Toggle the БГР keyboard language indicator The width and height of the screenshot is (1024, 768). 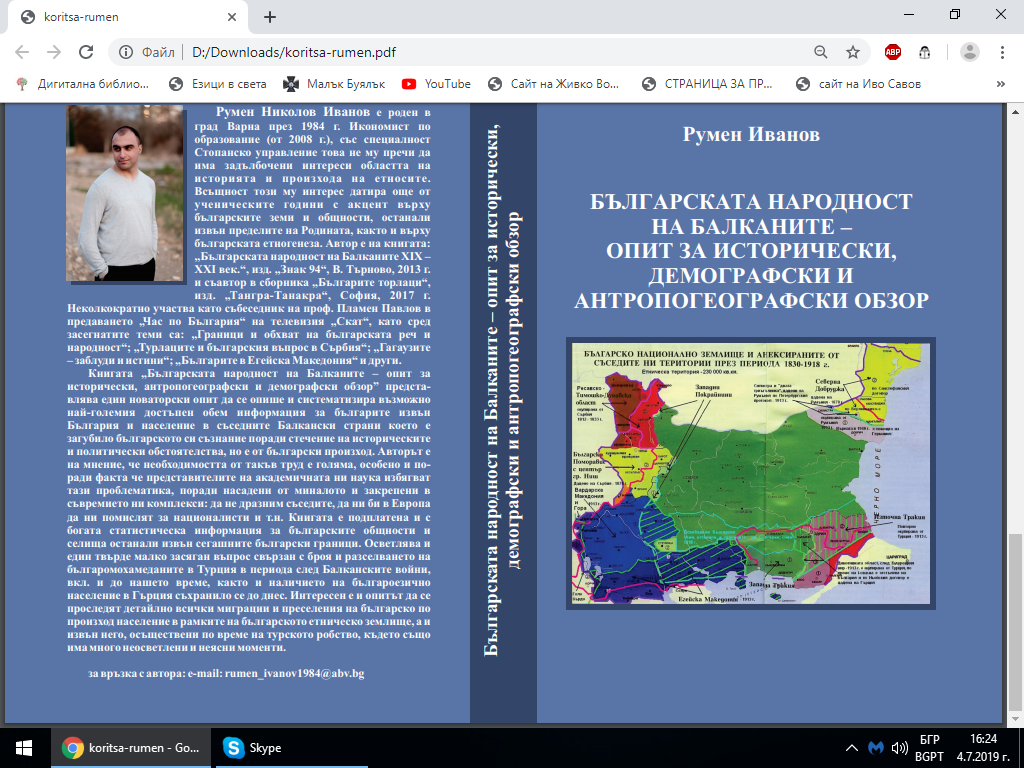pyautogui.click(x=929, y=741)
